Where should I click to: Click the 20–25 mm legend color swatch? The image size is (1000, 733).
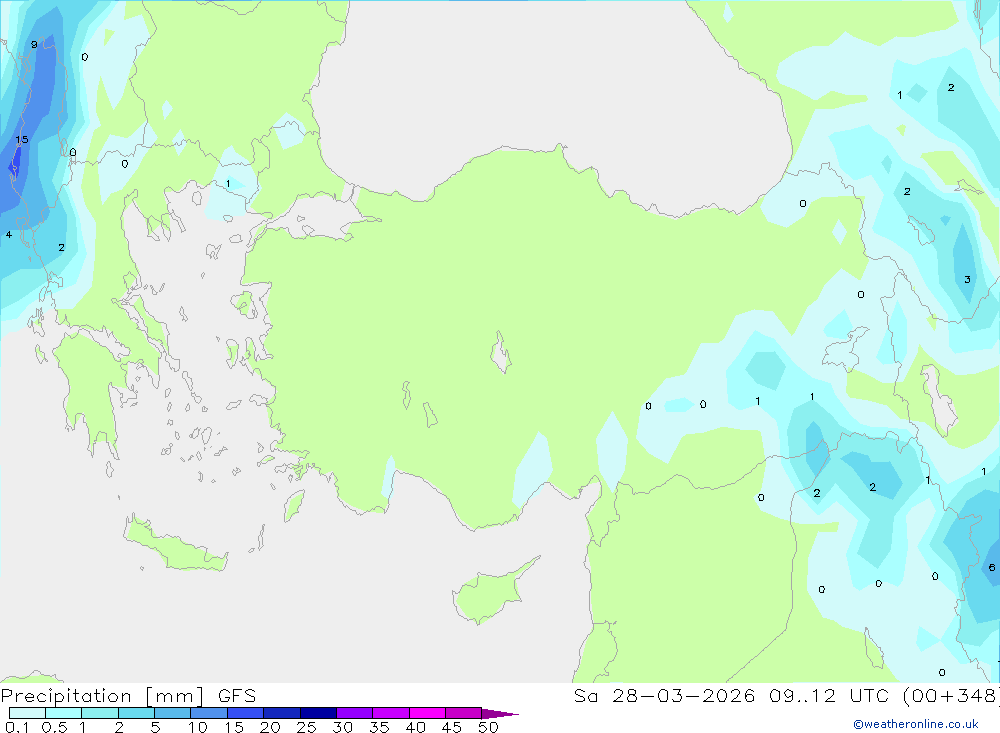(282, 713)
